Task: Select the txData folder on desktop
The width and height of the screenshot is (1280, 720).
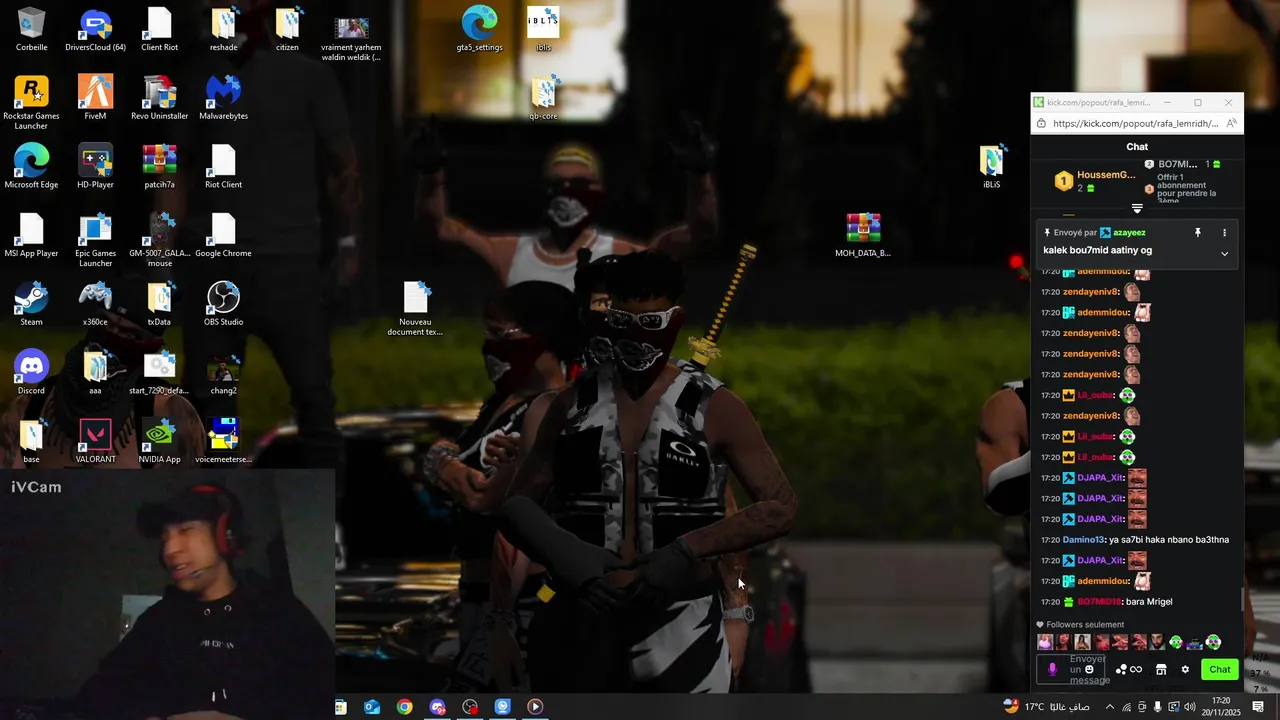Action: click(x=159, y=304)
